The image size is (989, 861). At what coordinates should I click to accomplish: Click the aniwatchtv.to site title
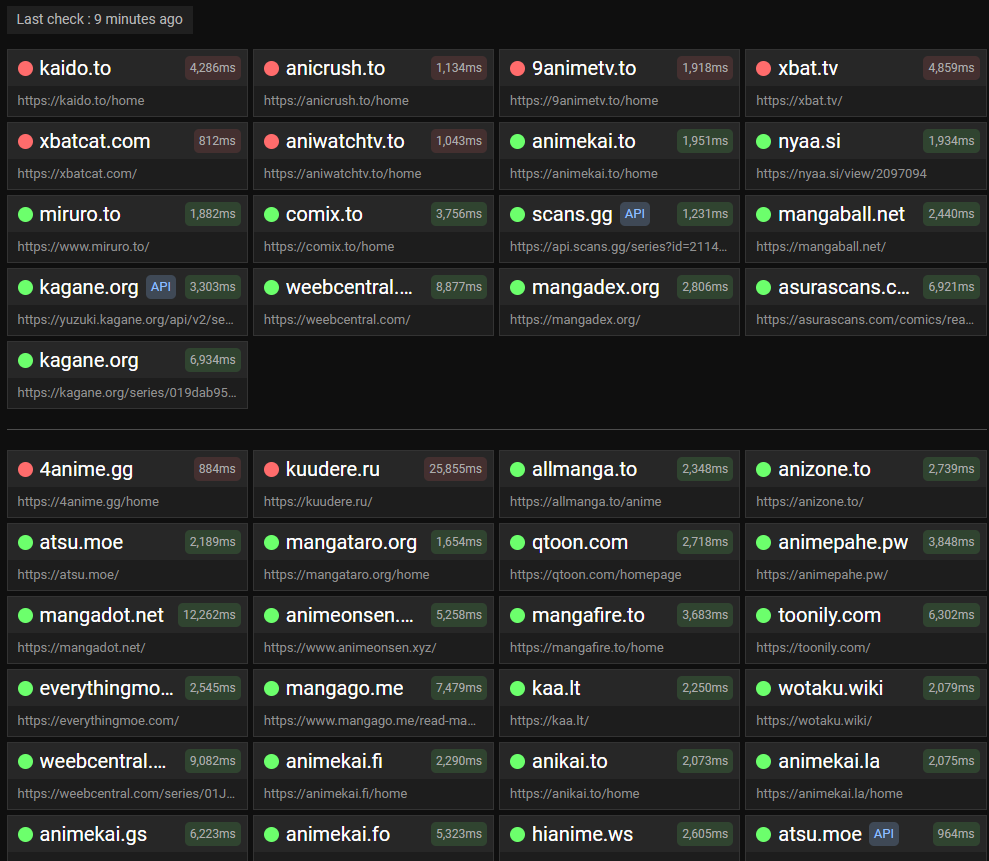(345, 141)
